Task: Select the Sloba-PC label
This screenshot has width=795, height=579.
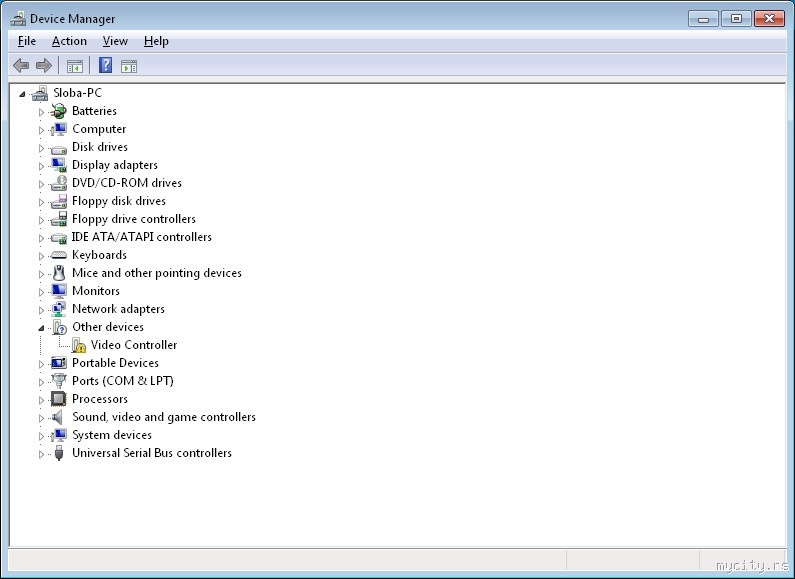Action: (x=78, y=93)
